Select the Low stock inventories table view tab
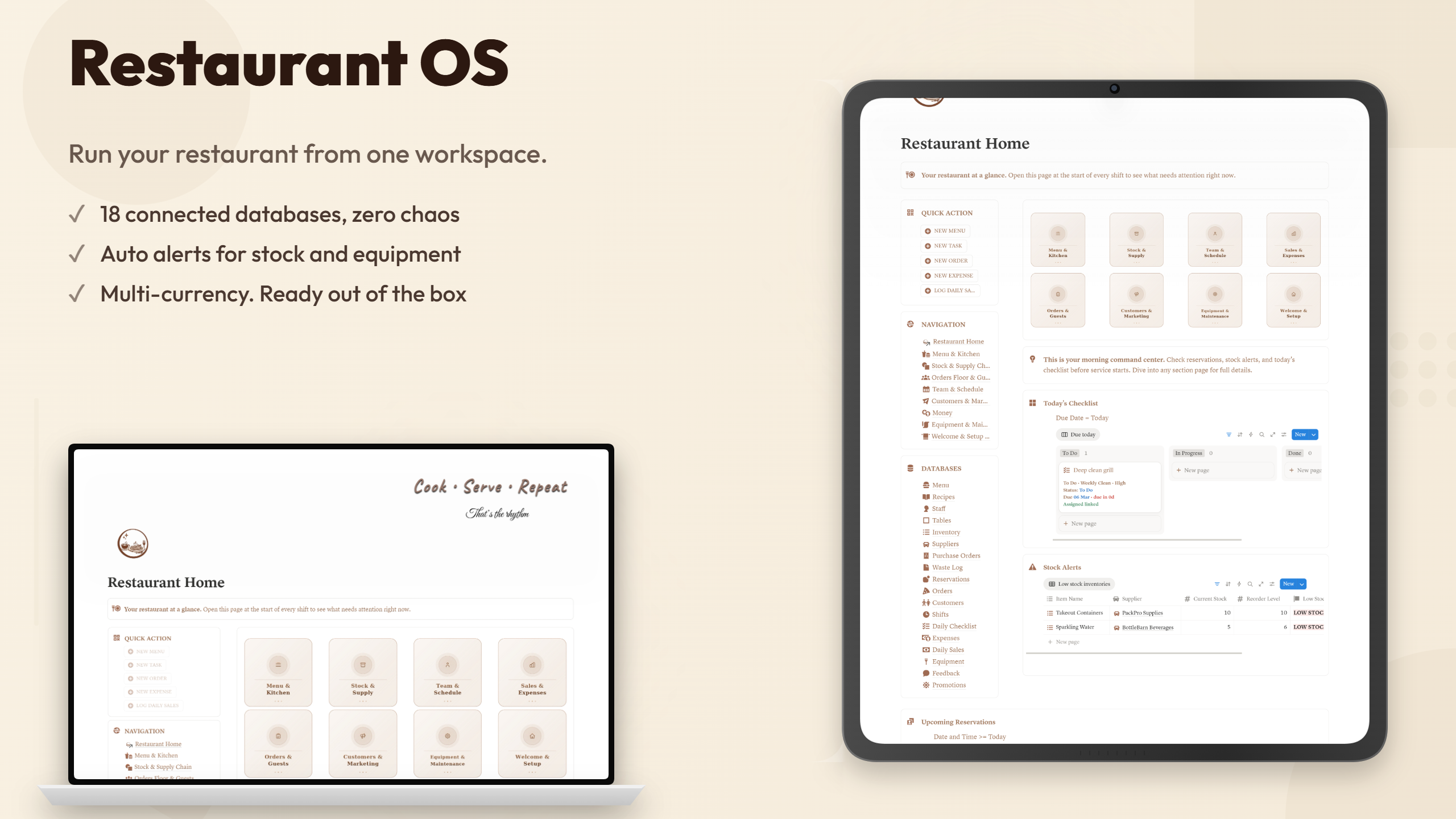 [1079, 584]
